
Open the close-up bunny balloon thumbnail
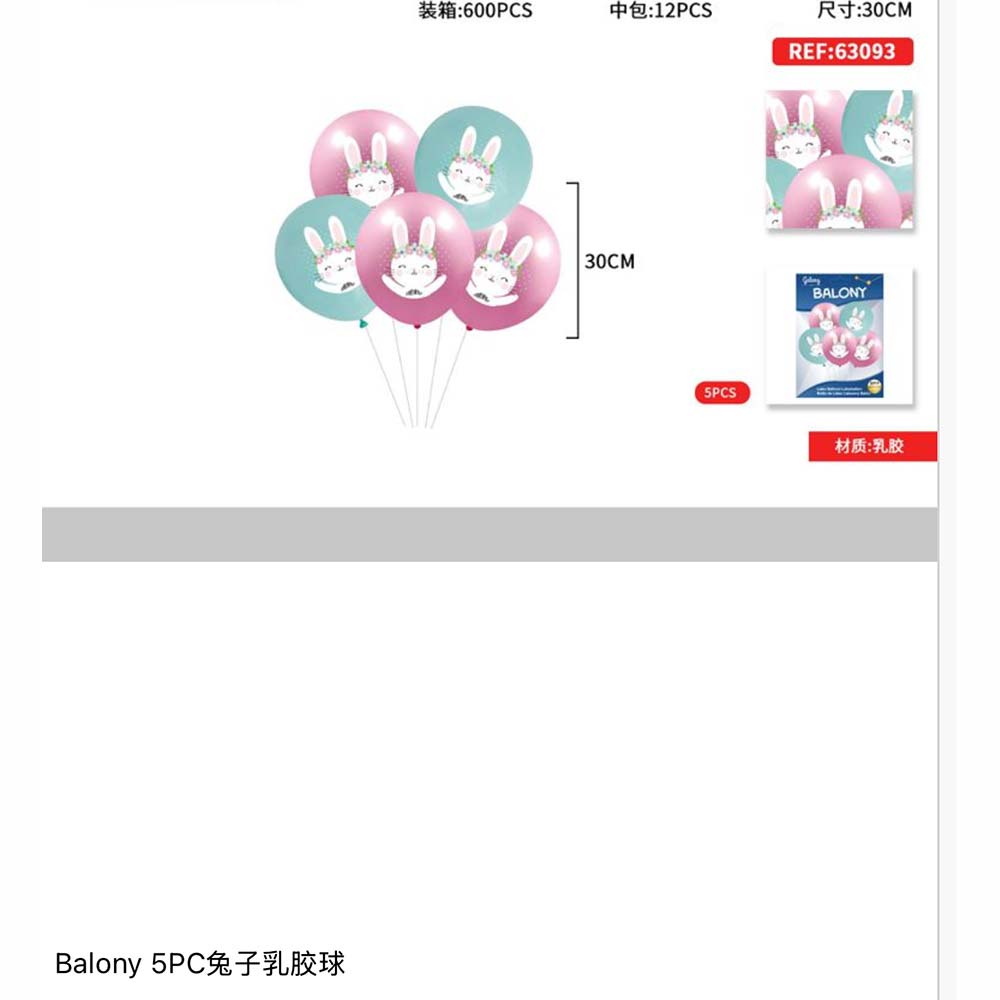[x=839, y=159]
